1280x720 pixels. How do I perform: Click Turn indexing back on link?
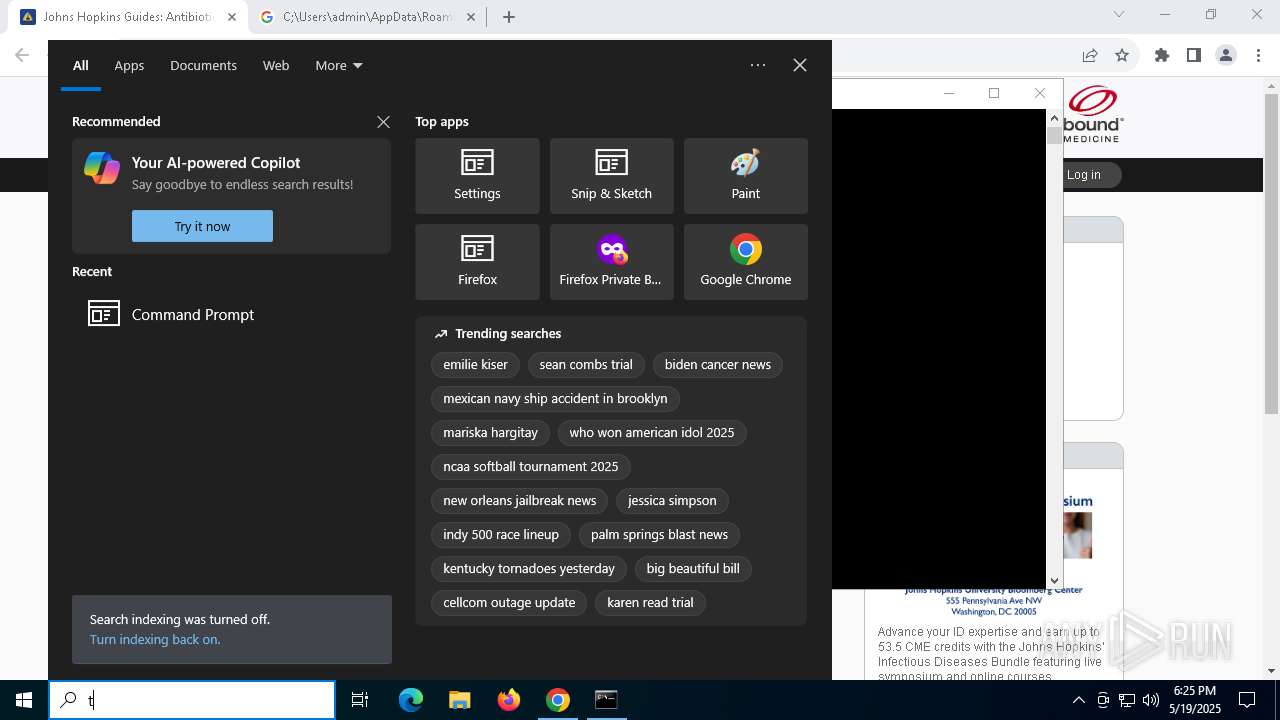click(155, 639)
